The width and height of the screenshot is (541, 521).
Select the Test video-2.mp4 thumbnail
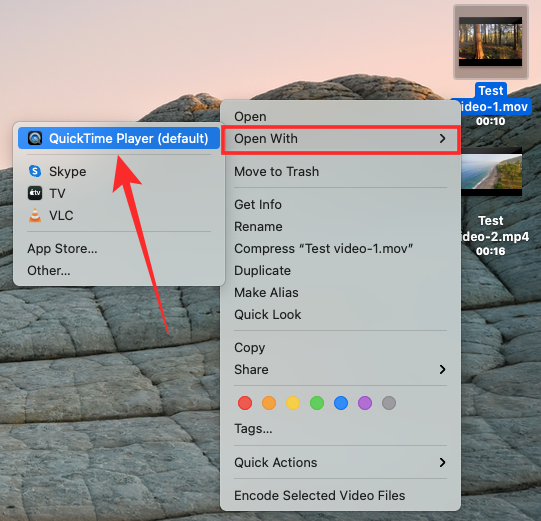pyautogui.click(x=491, y=171)
